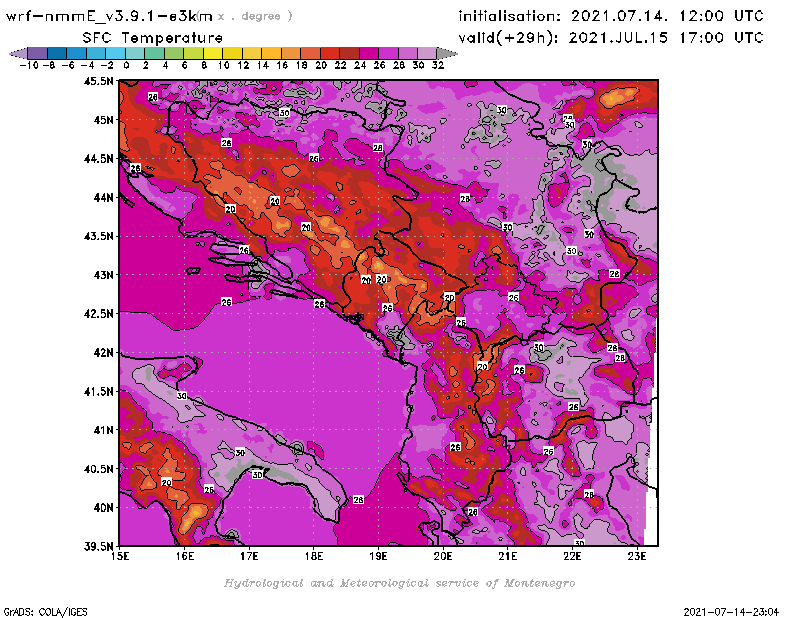Click the '41.5N' latitude label
800x618 pixels.
pyautogui.click(x=98, y=391)
